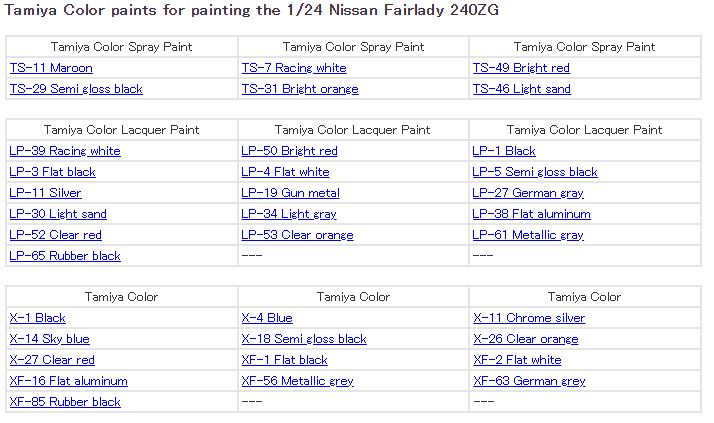Select the LP-52 Clear red link
Viewport: 714px width, 423px height.
pyautogui.click(x=56, y=235)
